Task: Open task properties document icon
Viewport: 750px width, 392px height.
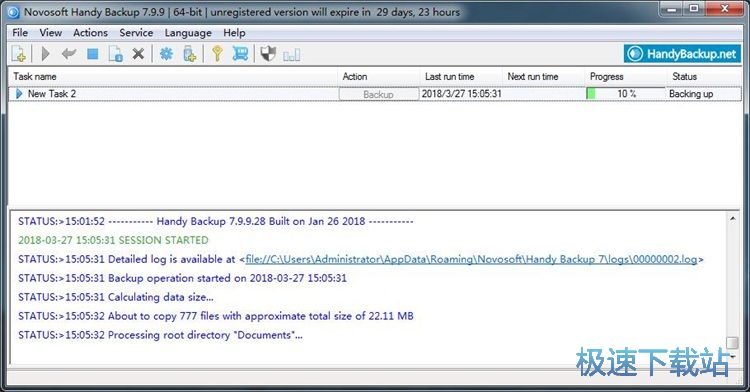Action: (116, 54)
